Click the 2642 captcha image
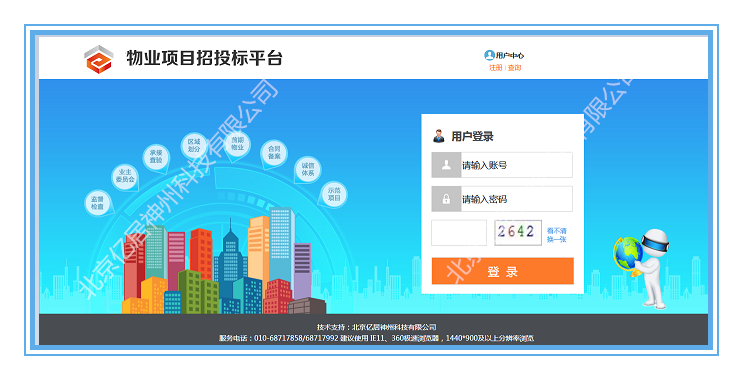The width and height of the screenshot is (743, 380). coord(518,233)
